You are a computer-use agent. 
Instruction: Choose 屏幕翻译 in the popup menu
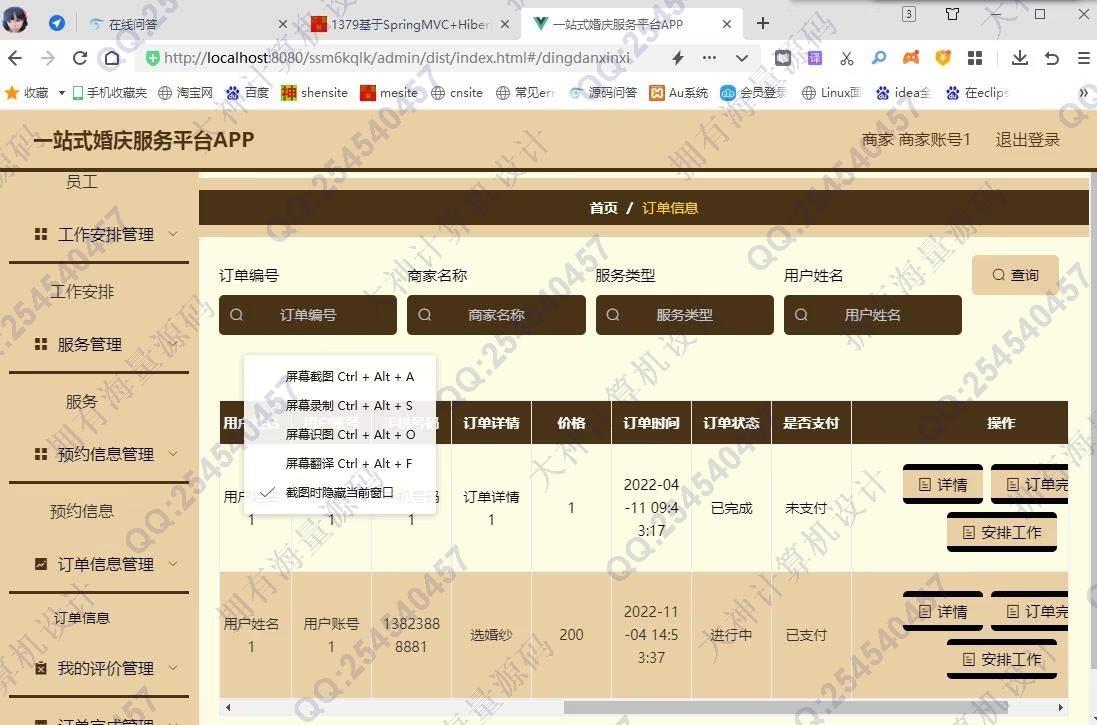[348, 463]
